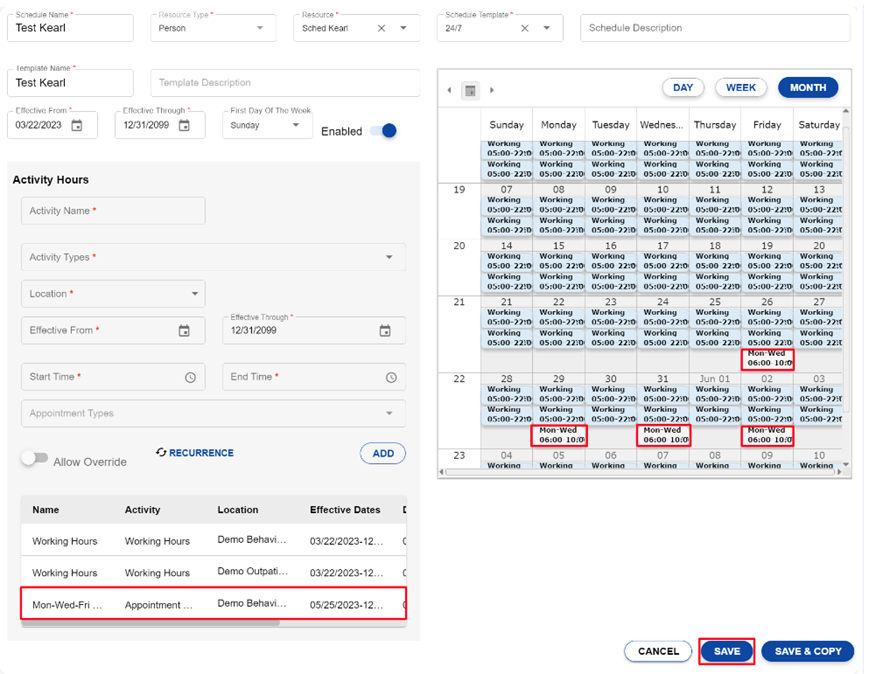This screenshot has height=674, width=869.
Task: Switch calendar to WEEK view
Action: point(741,88)
